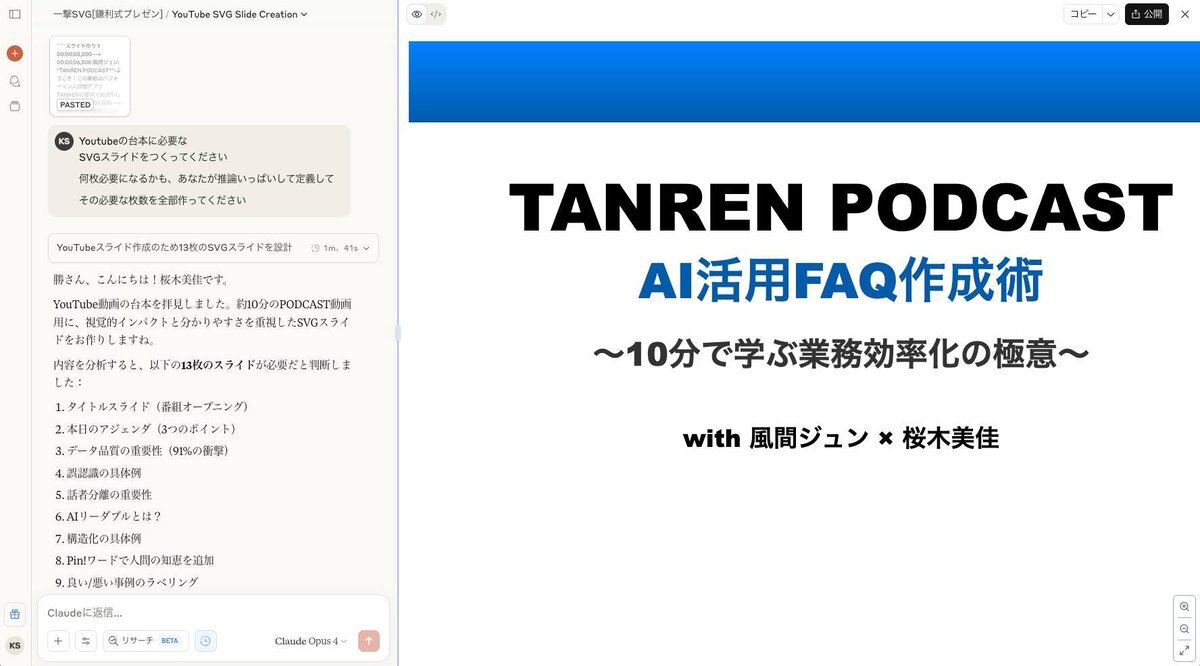The height and width of the screenshot is (666, 1200).
Task: Open the arrow next to コピー
Action: click(x=1111, y=14)
